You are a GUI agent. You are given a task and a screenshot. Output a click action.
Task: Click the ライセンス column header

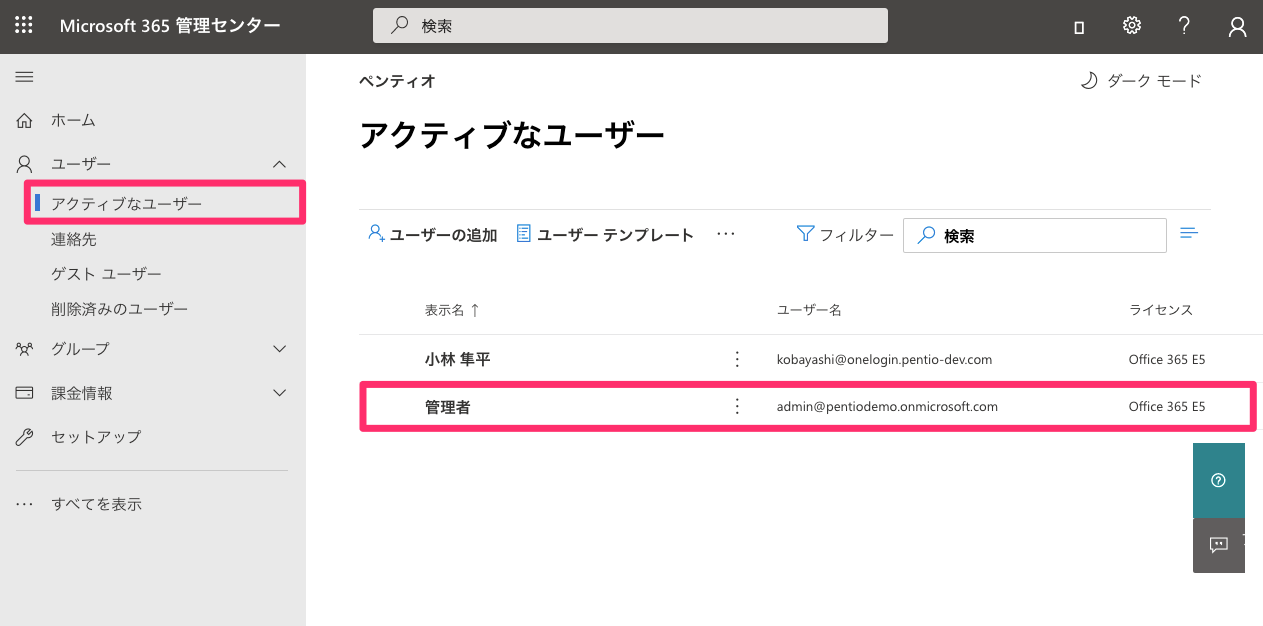pyautogui.click(x=1161, y=310)
